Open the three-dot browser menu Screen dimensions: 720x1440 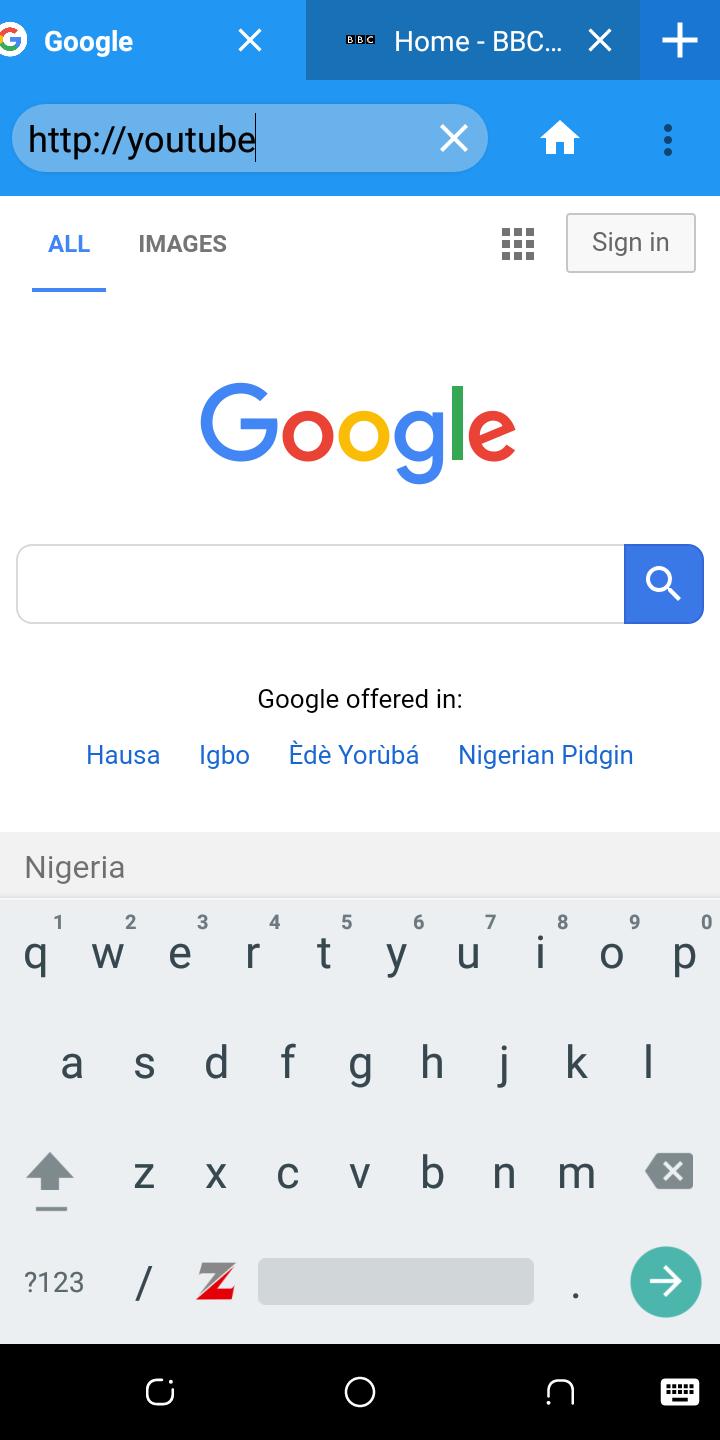click(668, 139)
